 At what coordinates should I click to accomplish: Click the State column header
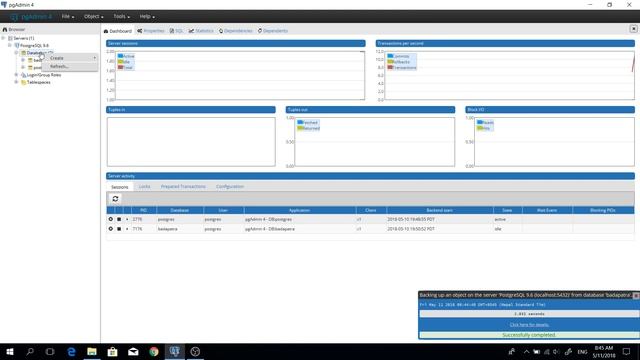click(507, 210)
